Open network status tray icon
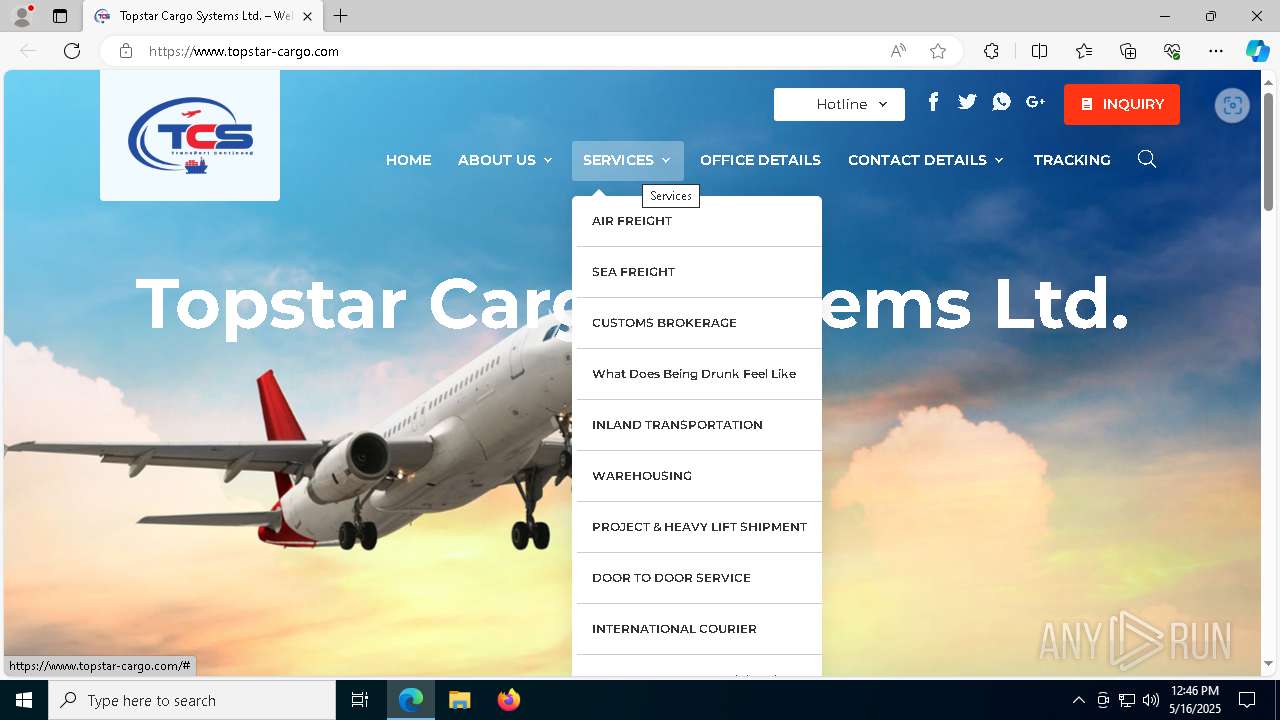The width and height of the screenshot is (1280, 720). [1127, 700]
